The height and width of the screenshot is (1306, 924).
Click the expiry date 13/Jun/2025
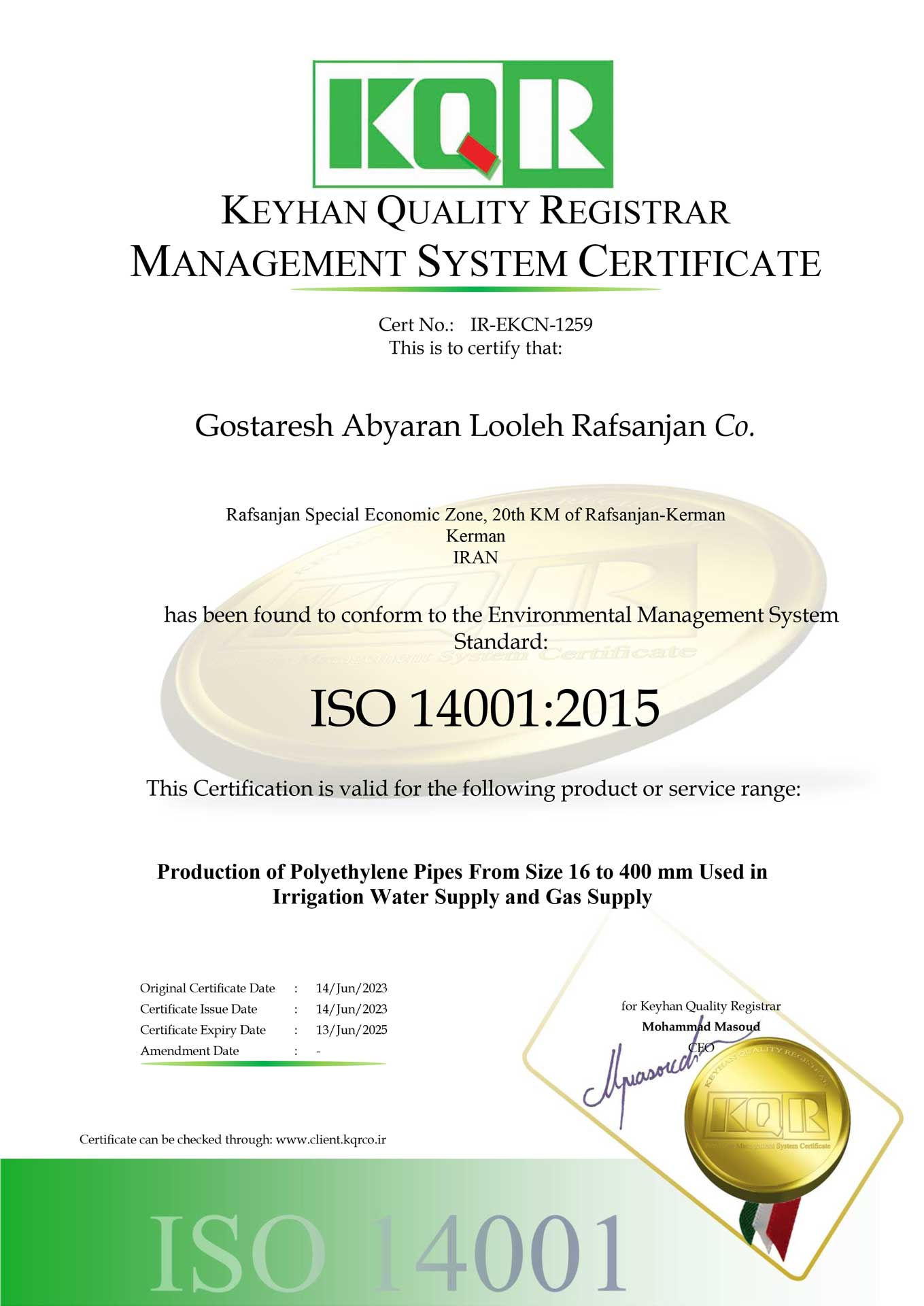coord(352,1030)
